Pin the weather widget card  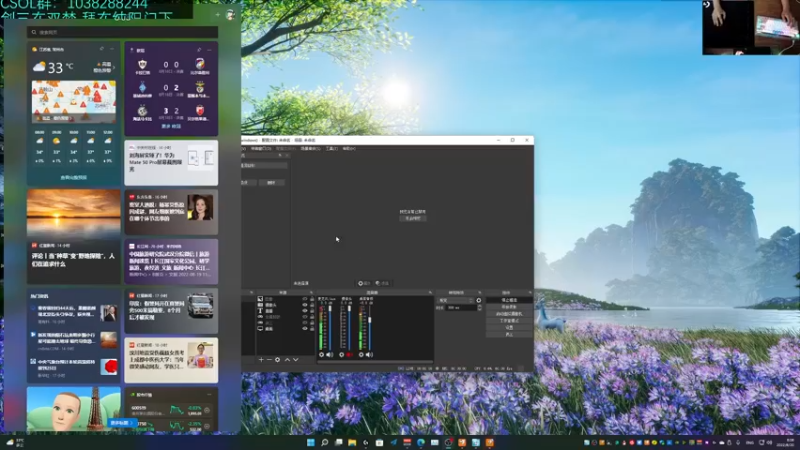click(x=102, y=49)
